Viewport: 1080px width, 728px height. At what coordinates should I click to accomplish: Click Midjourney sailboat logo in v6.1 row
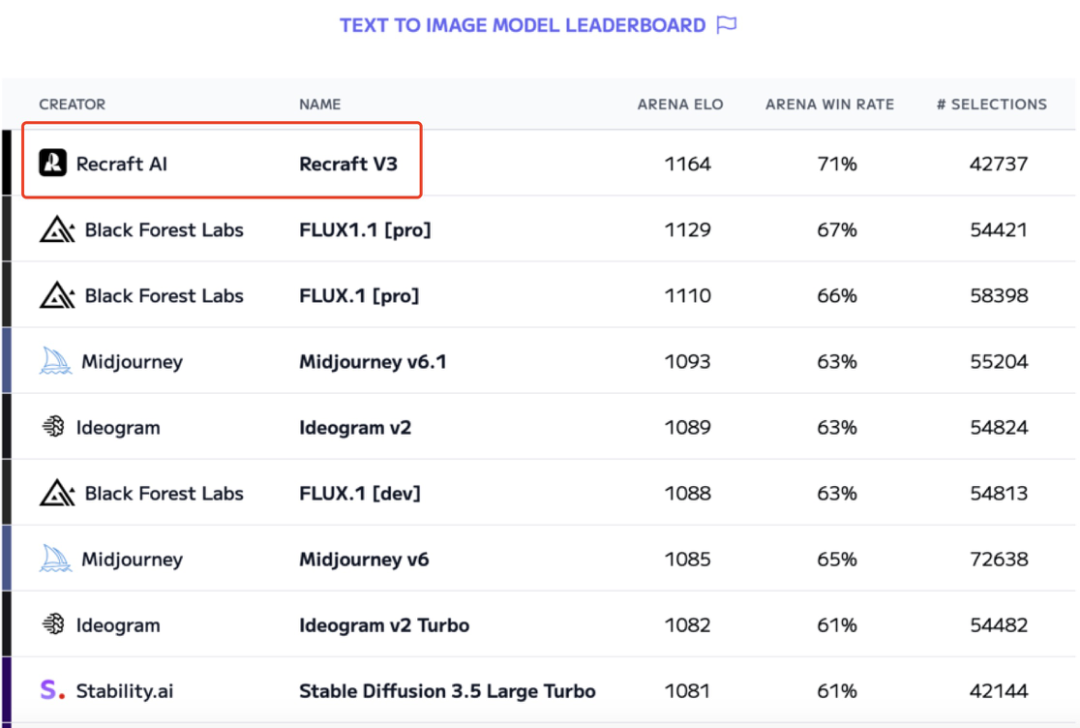(55, 361)
